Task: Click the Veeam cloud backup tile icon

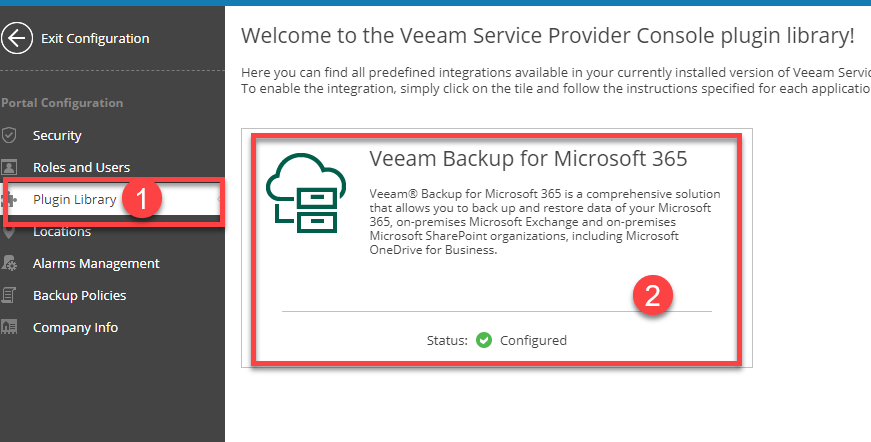Action: coord(306,192)
